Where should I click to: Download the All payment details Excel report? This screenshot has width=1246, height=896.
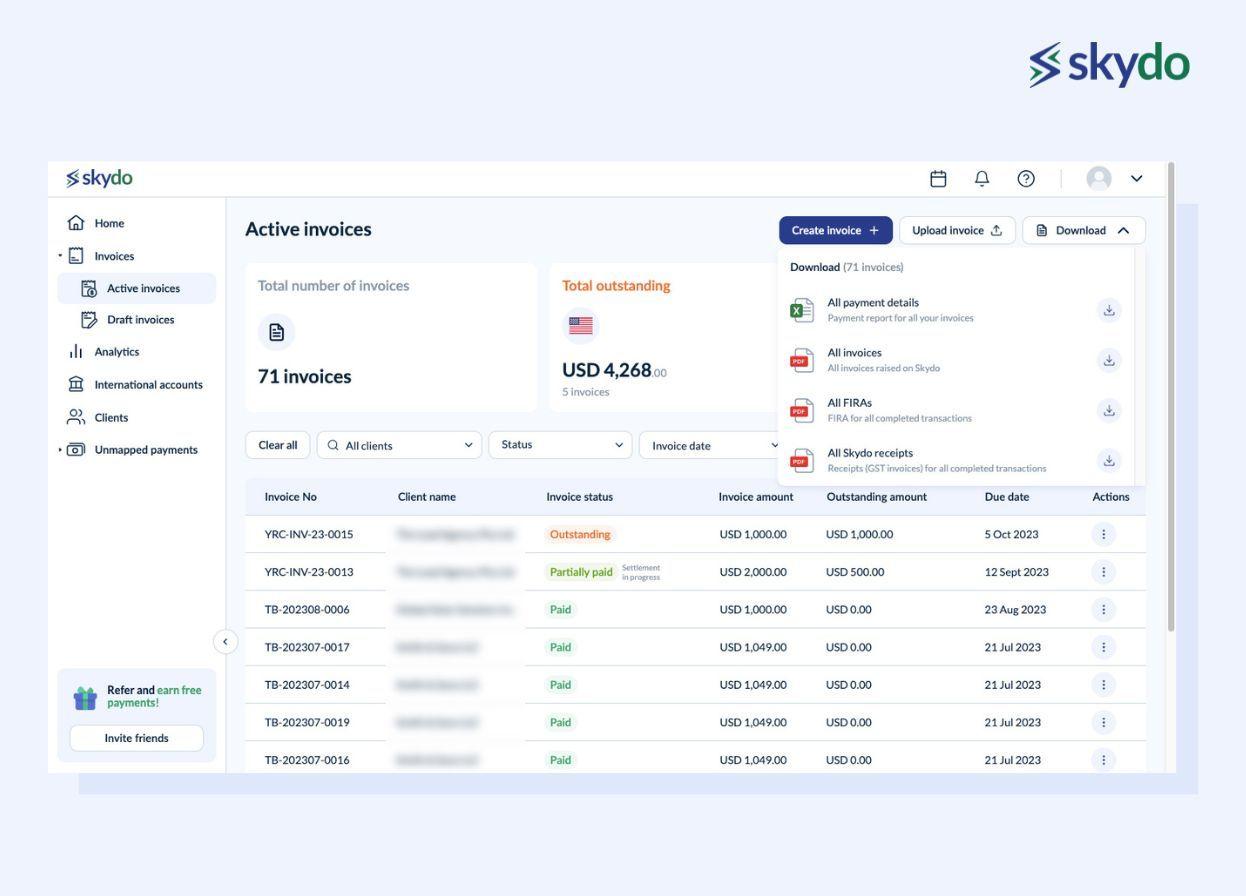point(1108,310)
